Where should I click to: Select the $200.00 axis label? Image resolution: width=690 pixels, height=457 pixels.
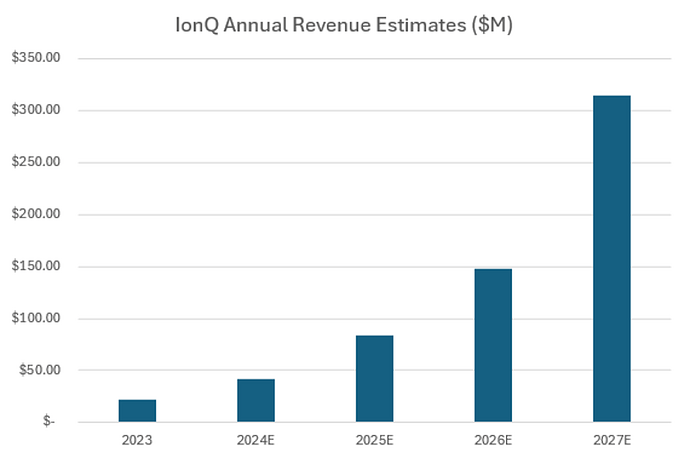[36, 214]
